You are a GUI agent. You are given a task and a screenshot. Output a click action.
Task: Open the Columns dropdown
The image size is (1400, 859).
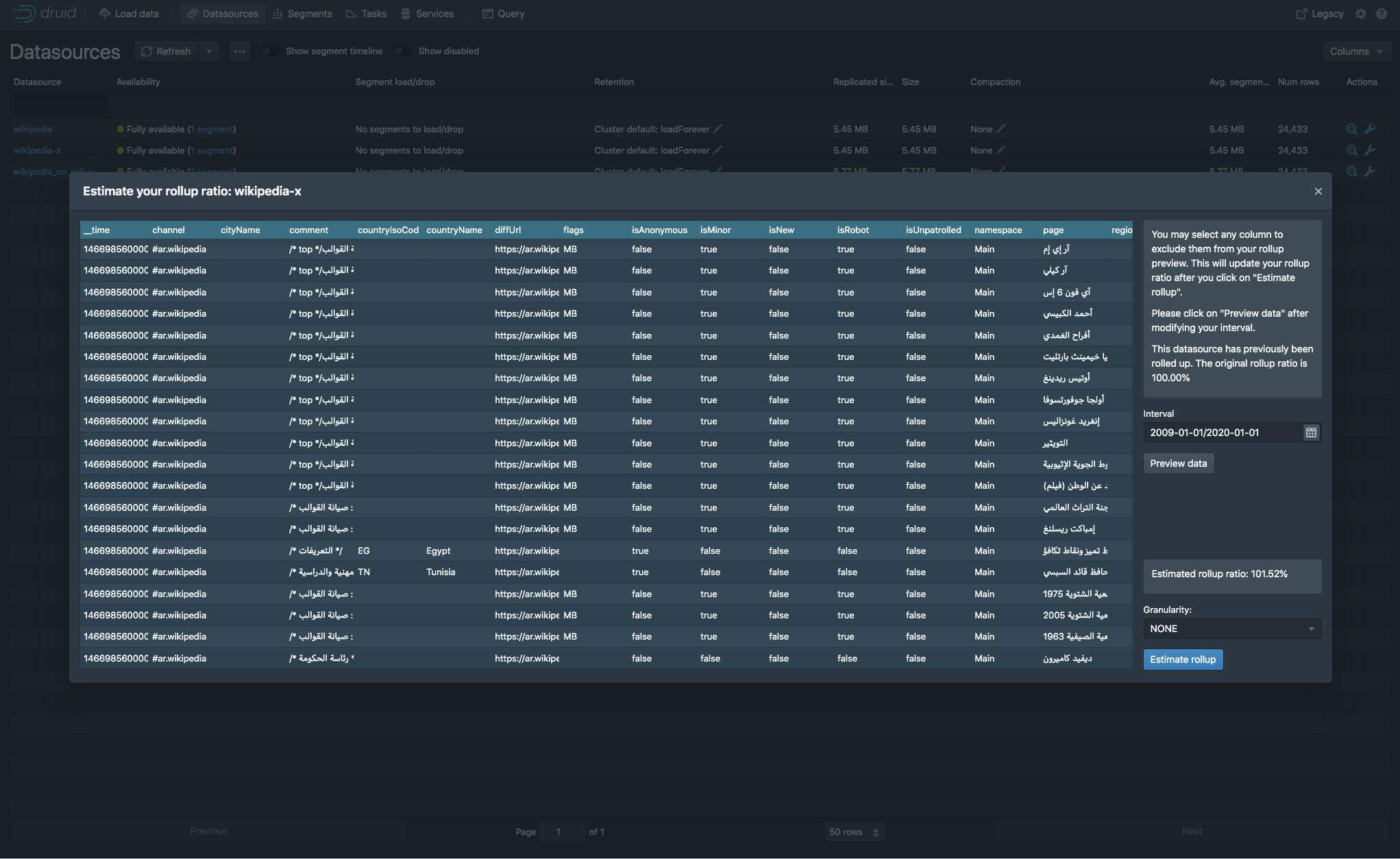1356,51
